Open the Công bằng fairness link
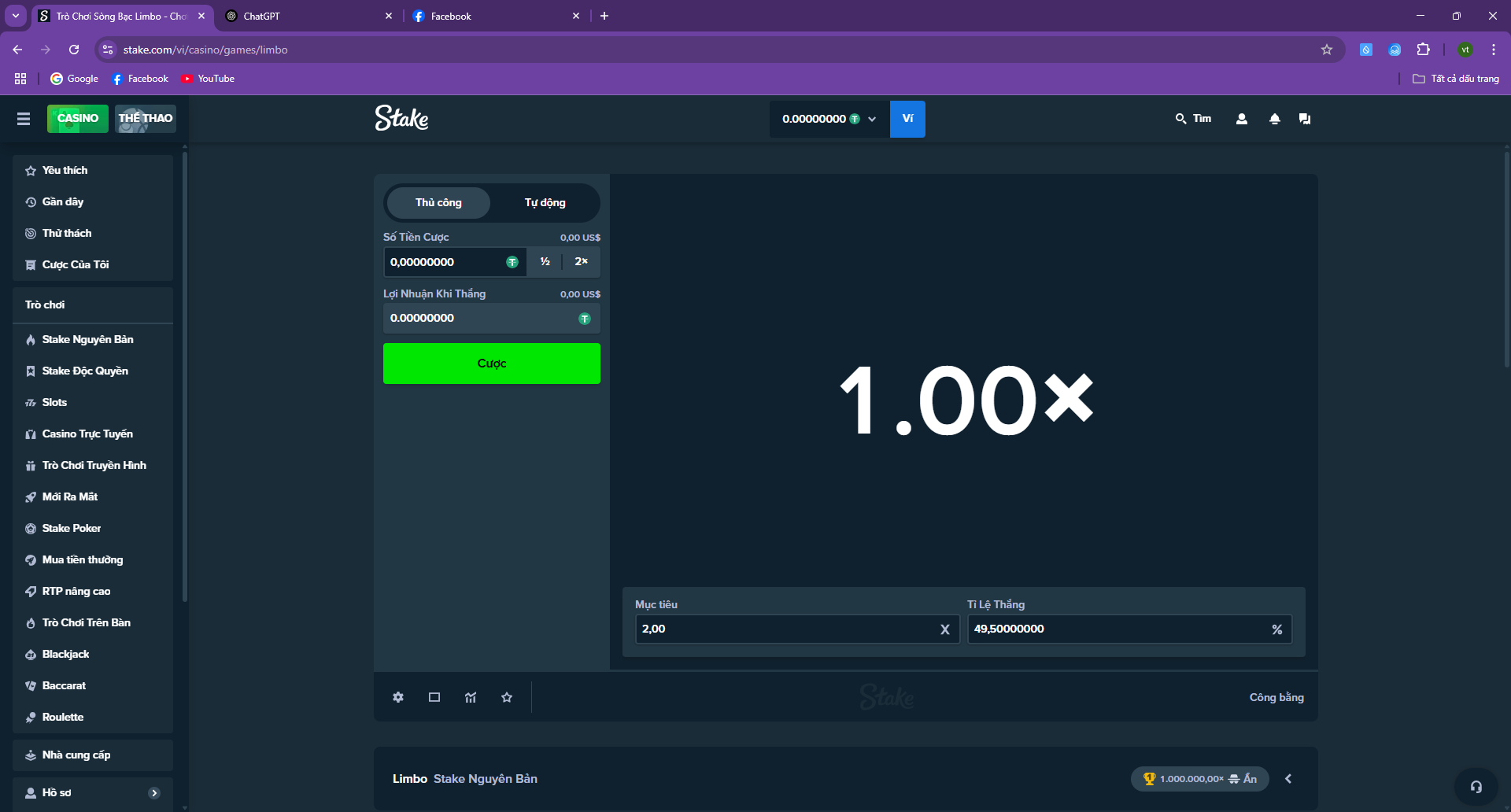 pos(1276,698)
